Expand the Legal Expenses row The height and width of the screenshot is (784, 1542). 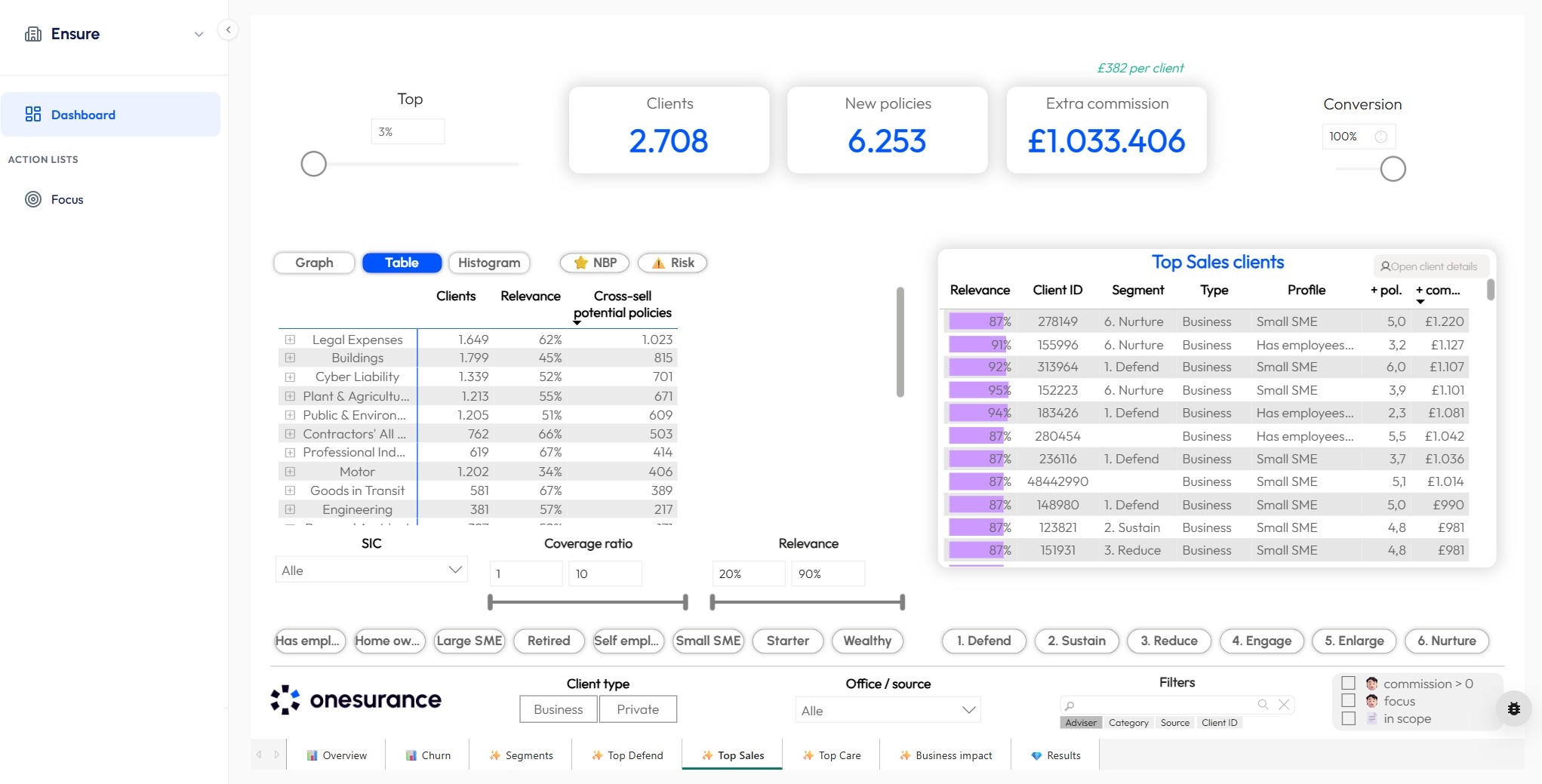tap(291, 340)
